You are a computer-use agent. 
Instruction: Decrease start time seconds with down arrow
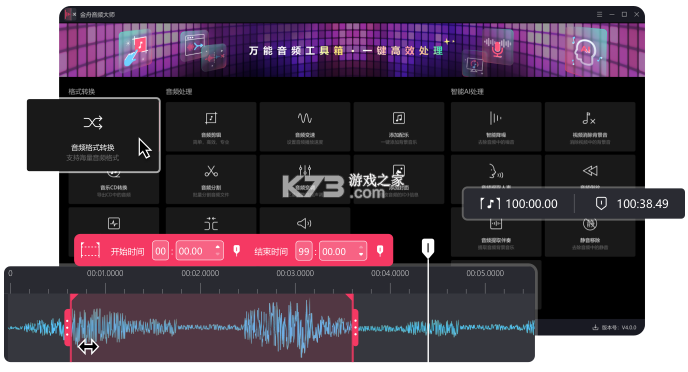(x=218, y=254)
